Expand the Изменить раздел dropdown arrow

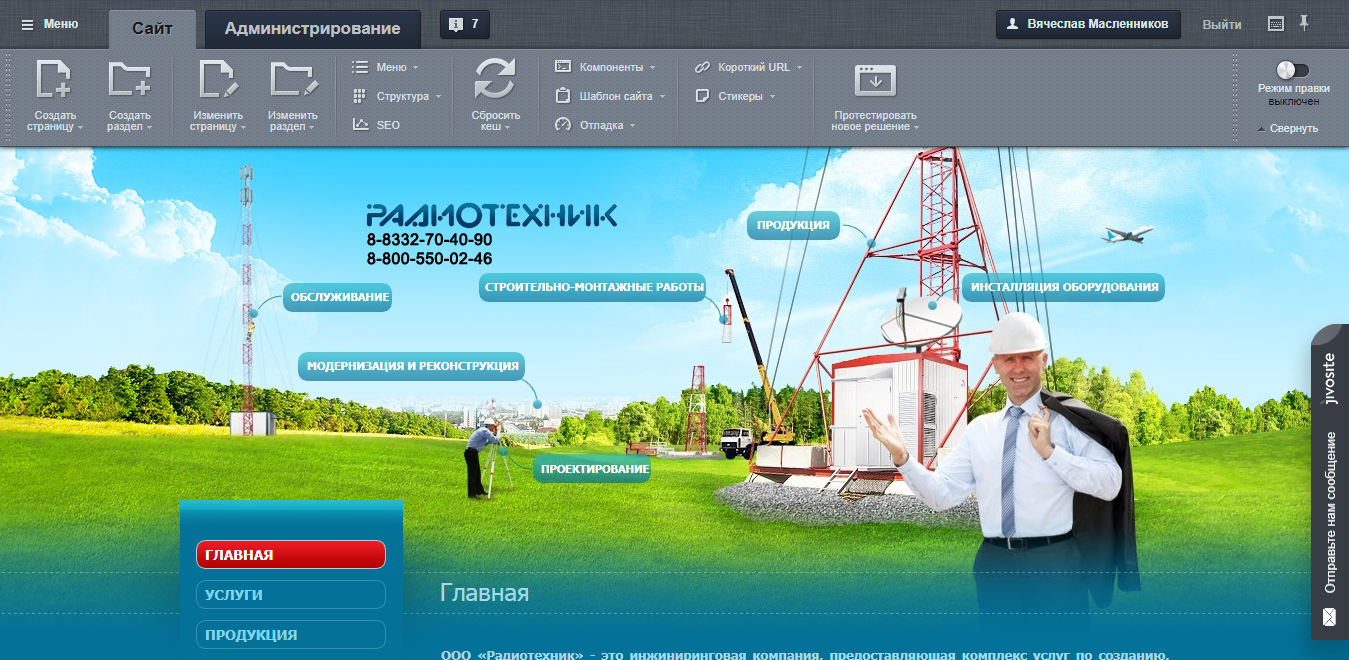(311, 128)
